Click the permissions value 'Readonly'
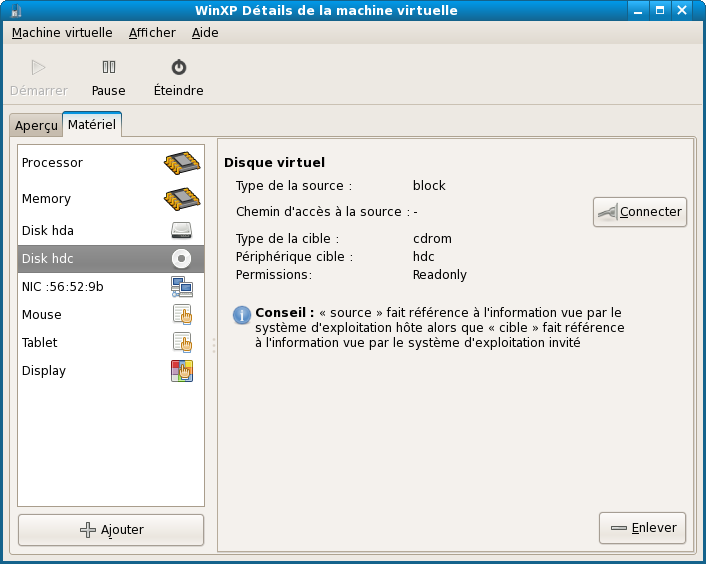 click(440, 275)
